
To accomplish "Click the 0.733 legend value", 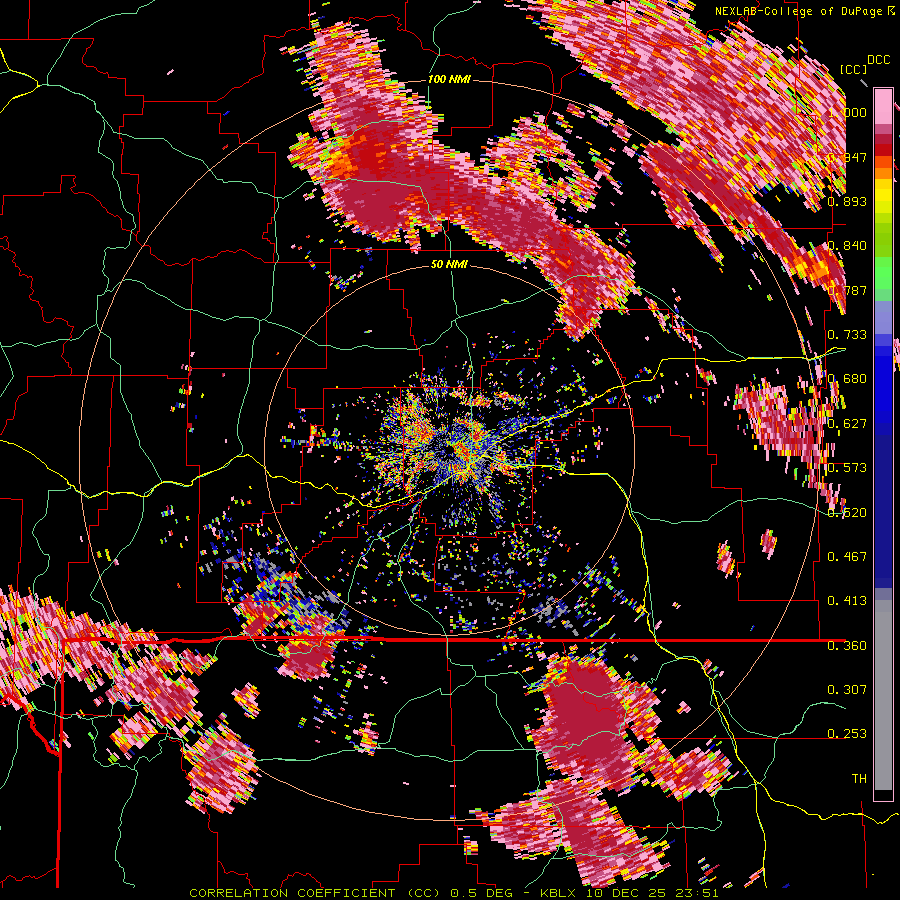I will click(x=847, y=335).
